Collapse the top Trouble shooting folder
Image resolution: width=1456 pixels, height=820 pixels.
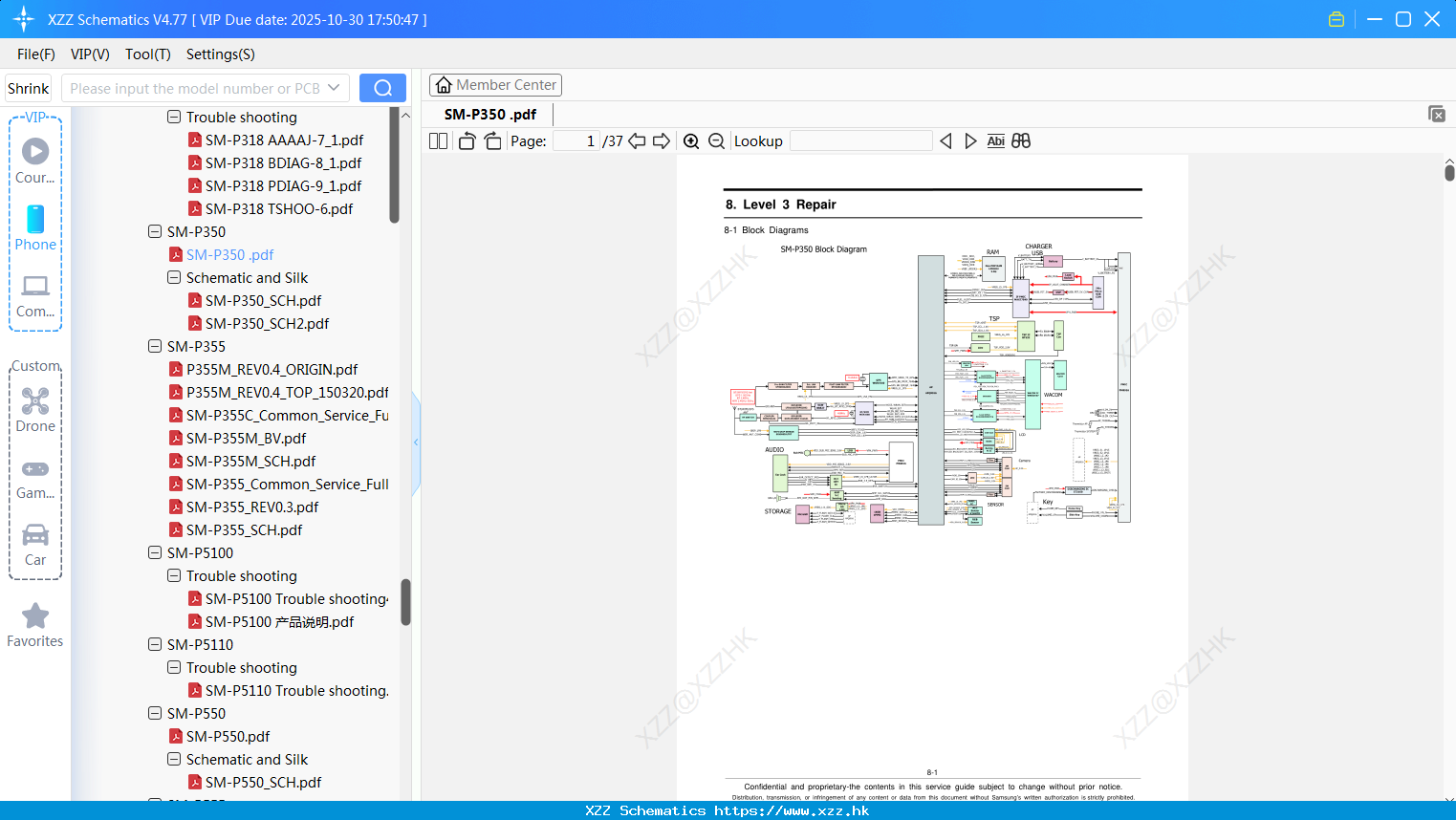(174, 117)
